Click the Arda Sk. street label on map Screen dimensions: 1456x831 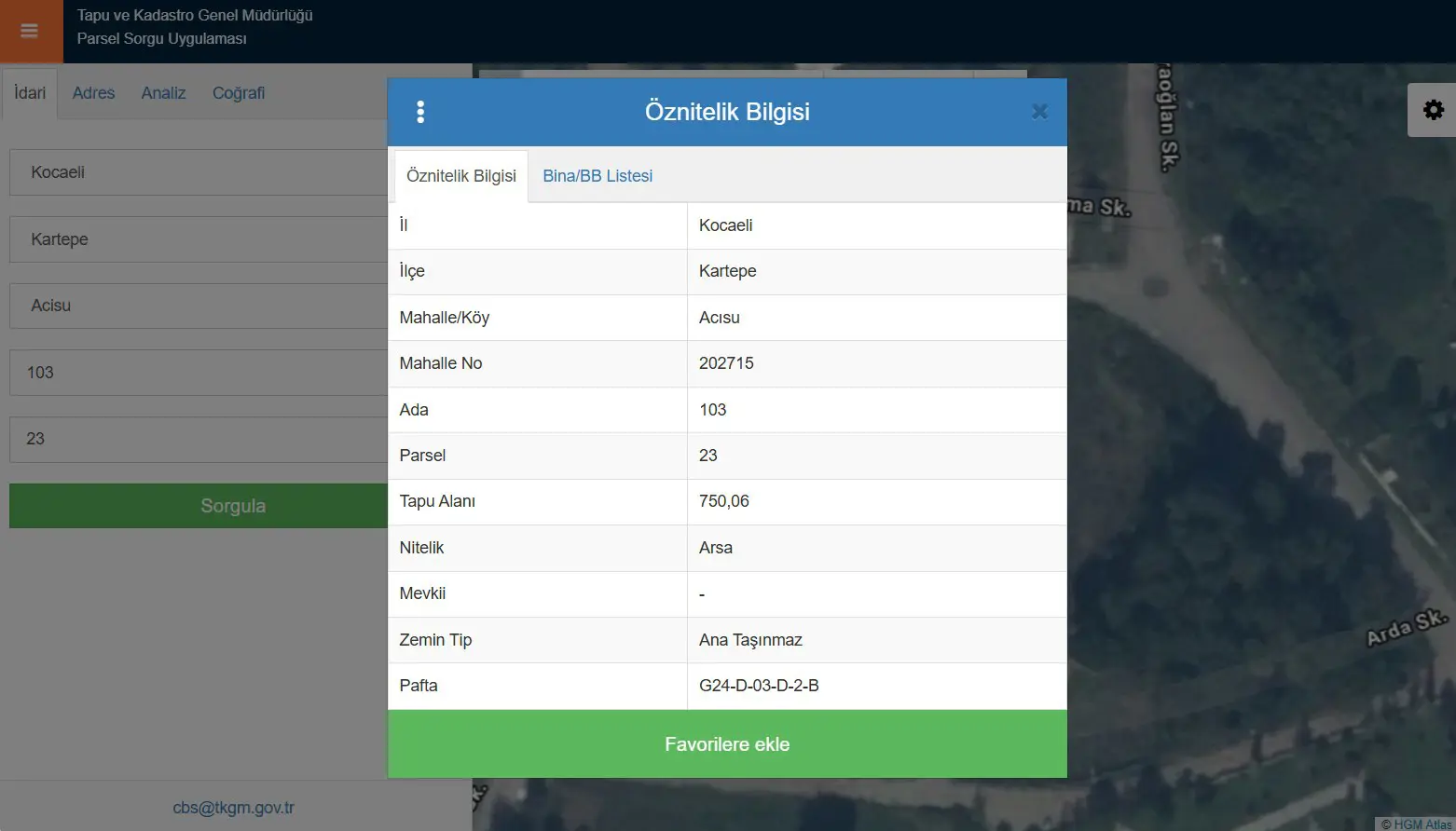(x=1407, y=628)
